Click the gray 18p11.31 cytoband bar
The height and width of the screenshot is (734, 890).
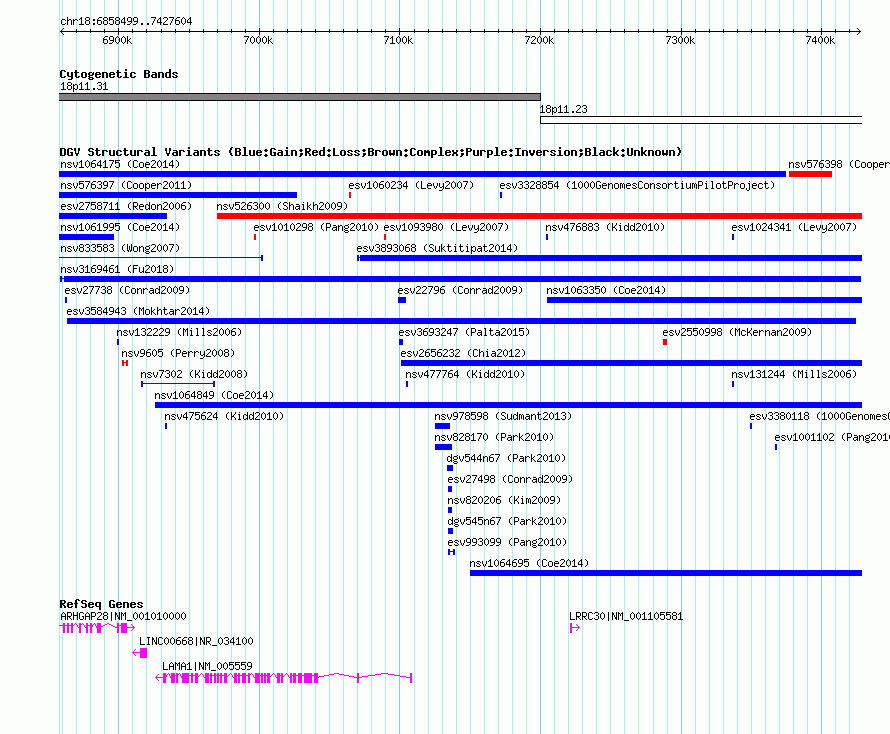tap(300, 97)
